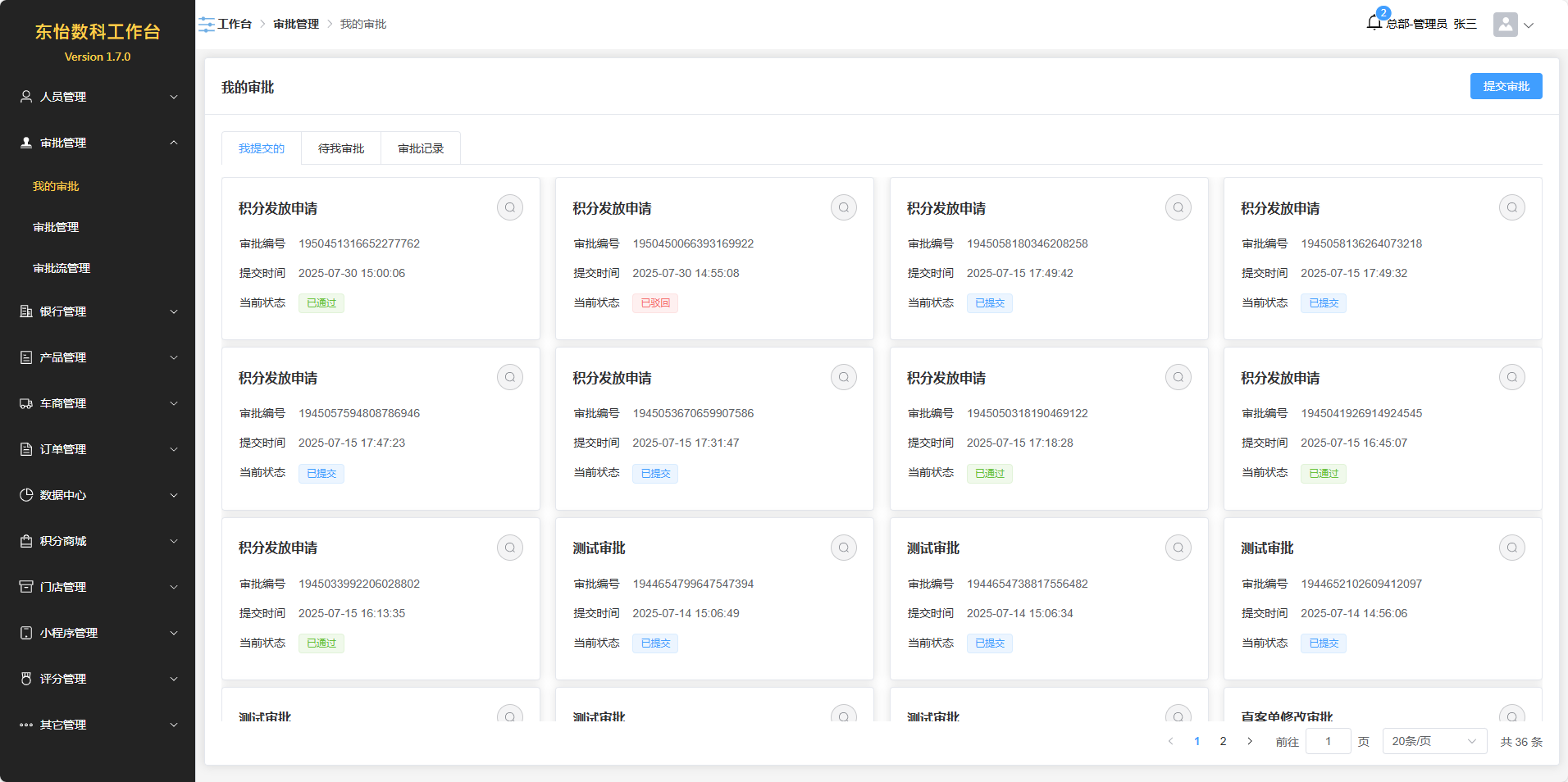Expand the 人员管理 sidebar menu
Screen dimensions: 1568x782
click(x=98, y=97)
